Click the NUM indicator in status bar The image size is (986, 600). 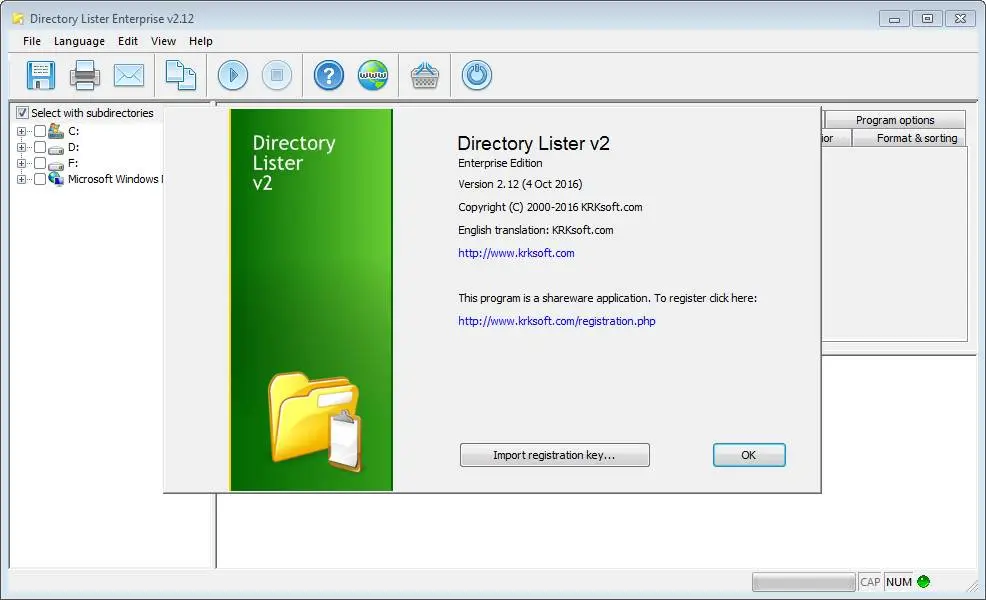pos(899,582)
